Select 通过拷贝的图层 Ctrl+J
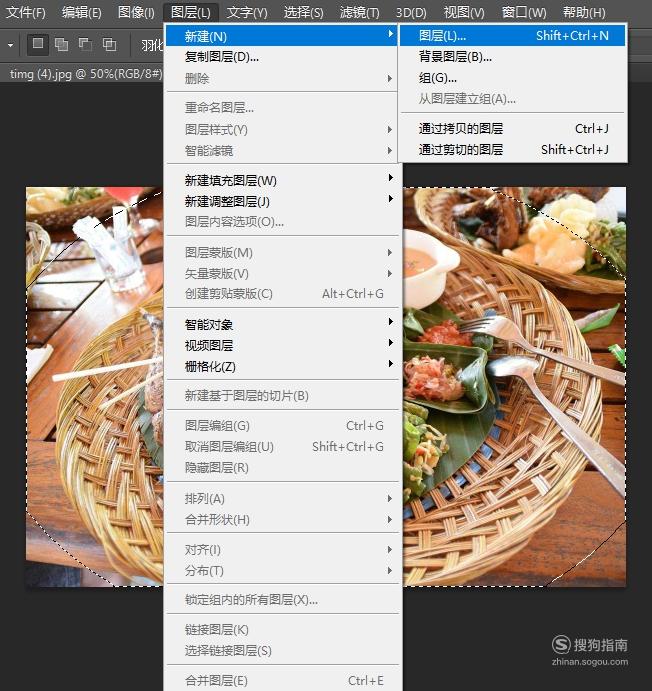652x691 pixels. pyautogui.click(x=512, y=128)
